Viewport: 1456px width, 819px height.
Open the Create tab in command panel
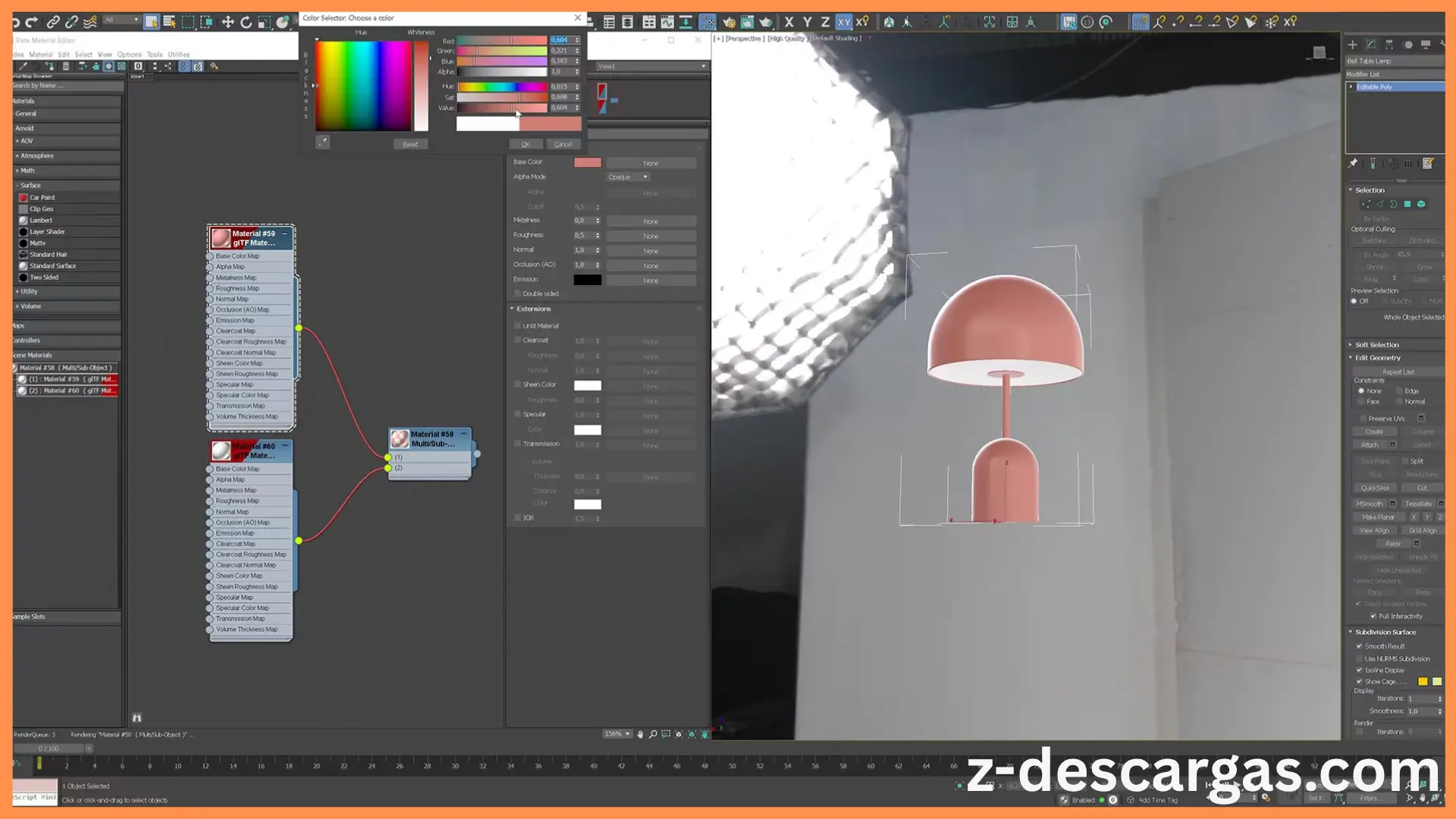[x=1352, y=45]
